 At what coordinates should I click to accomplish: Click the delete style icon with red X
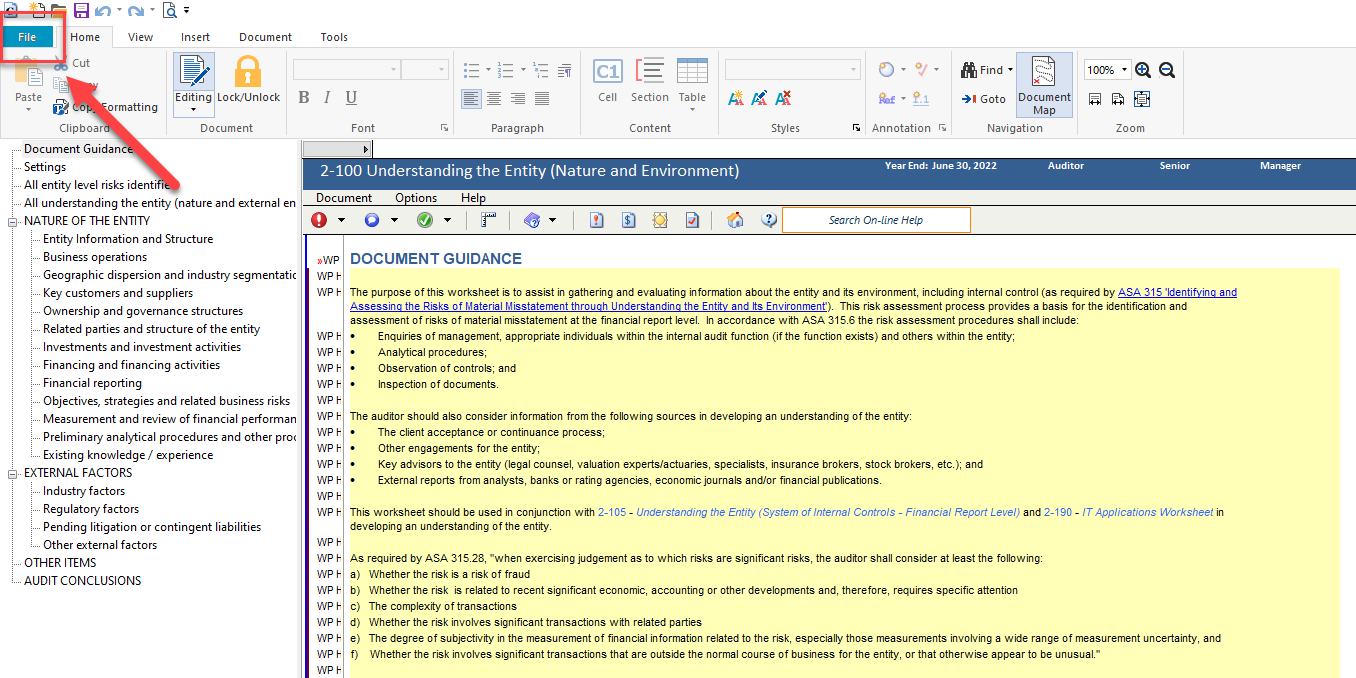pyautogui.click(x=784, y=98)
